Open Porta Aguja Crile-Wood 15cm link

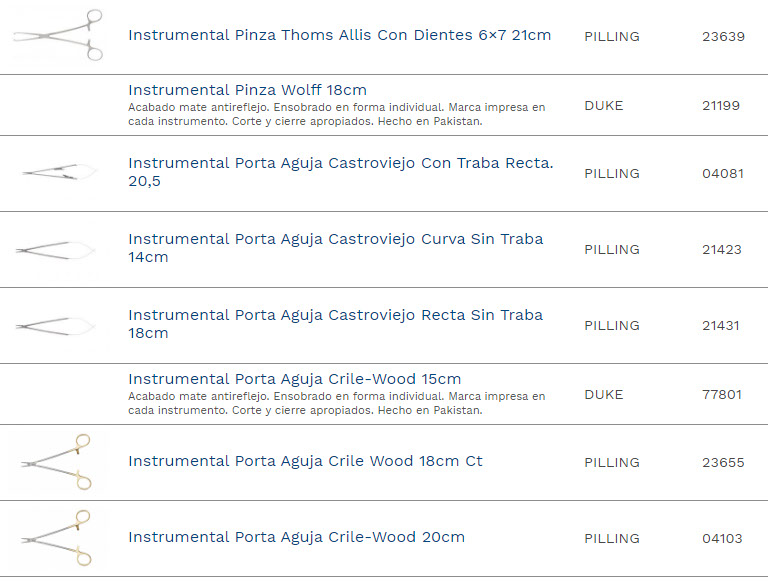pos(294,379)
